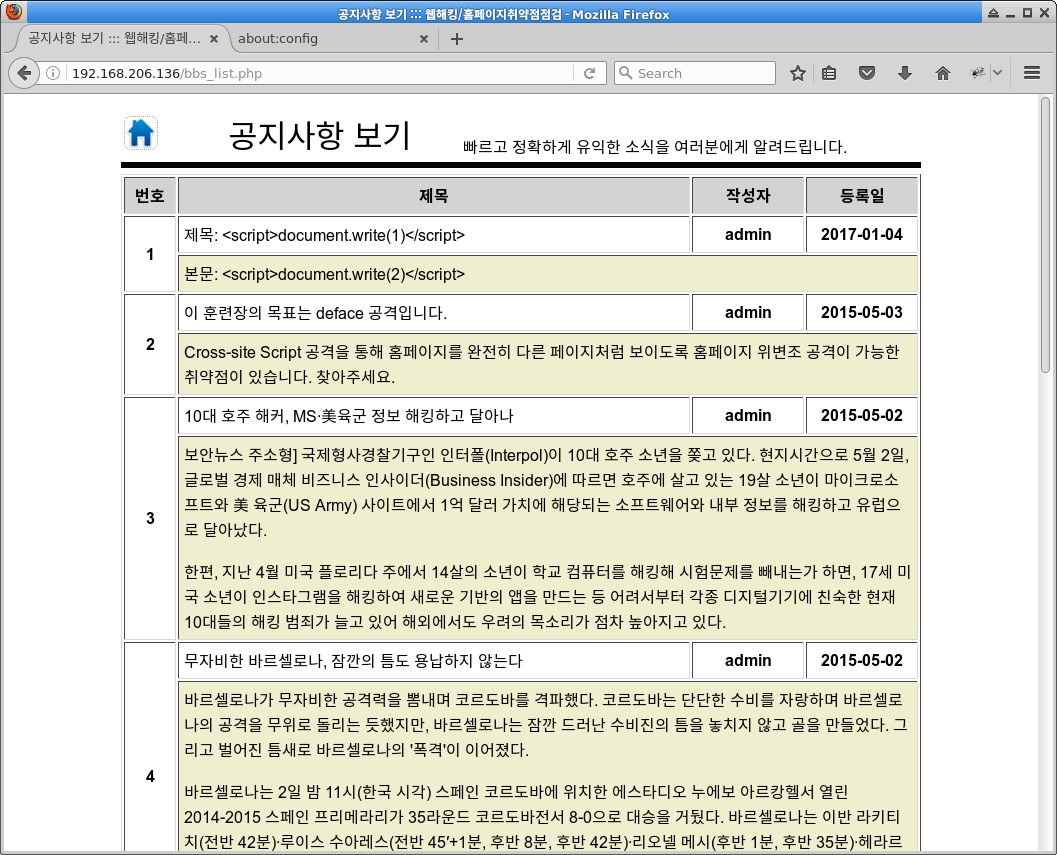Click the subtitle '빠르고 정확하게 유익한 소식을…'
Viewport: 1057px width, 855px height.
(655, 146)
